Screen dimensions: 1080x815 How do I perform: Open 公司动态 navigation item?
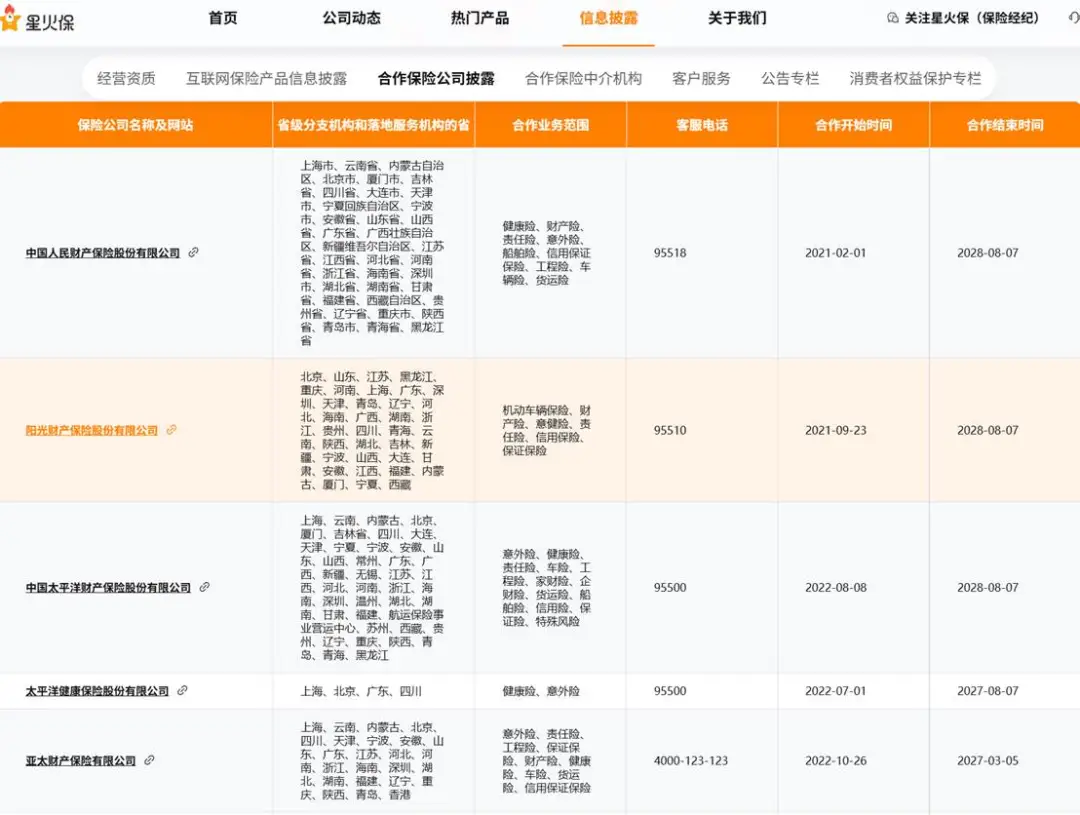(351, 18)
